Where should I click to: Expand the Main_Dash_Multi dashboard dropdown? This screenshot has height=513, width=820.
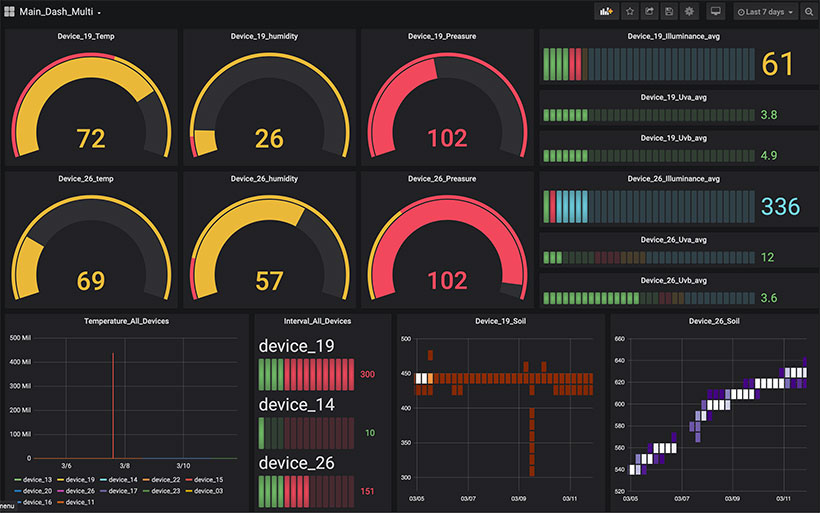(59, 12)
